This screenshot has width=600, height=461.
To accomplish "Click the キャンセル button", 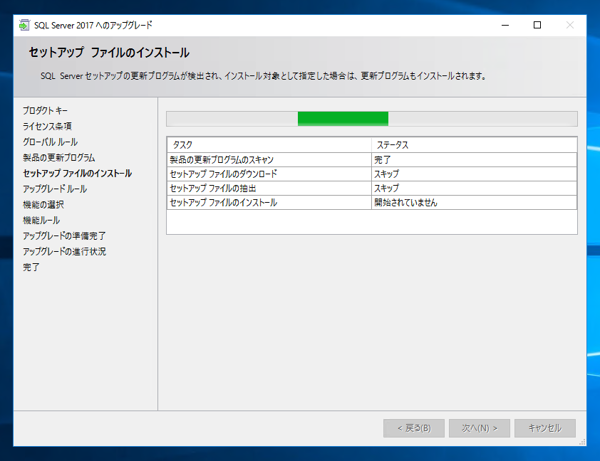I will 545,428.
